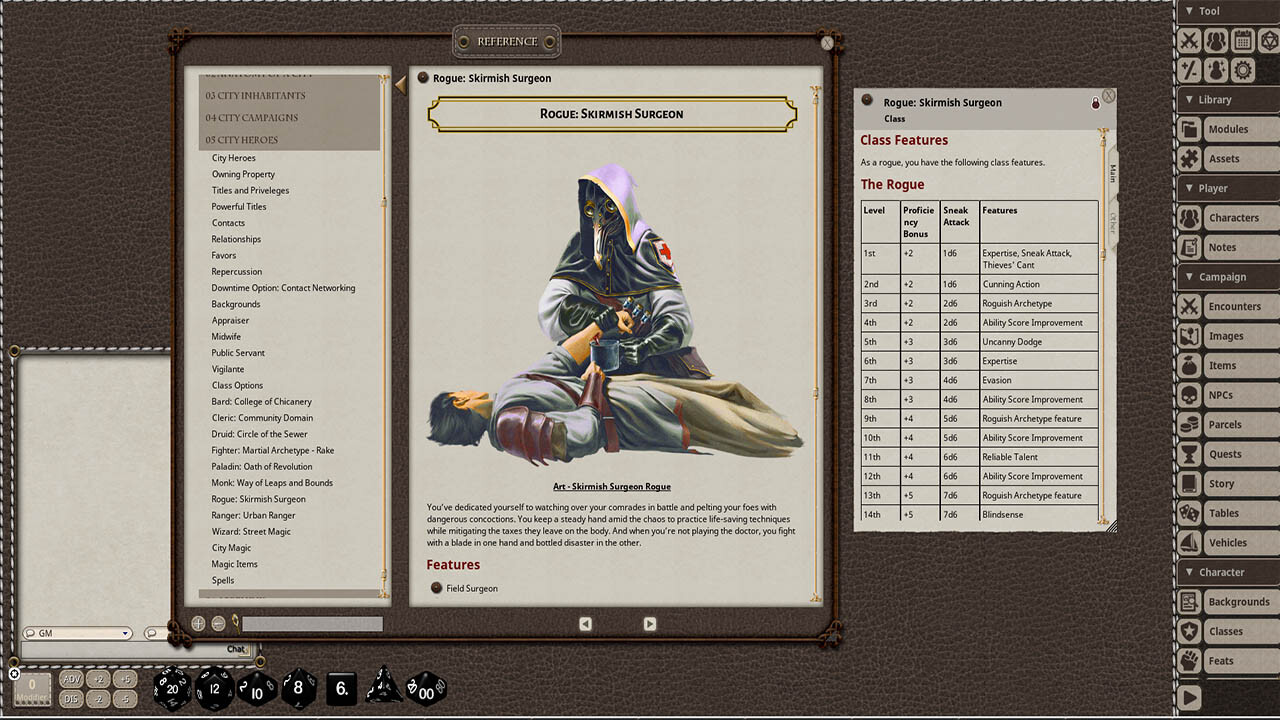Open the Combat Tracker crossed-swords tool
Image resolution: width=1280 pixels, height=720 pixels.
[1189, 40]
